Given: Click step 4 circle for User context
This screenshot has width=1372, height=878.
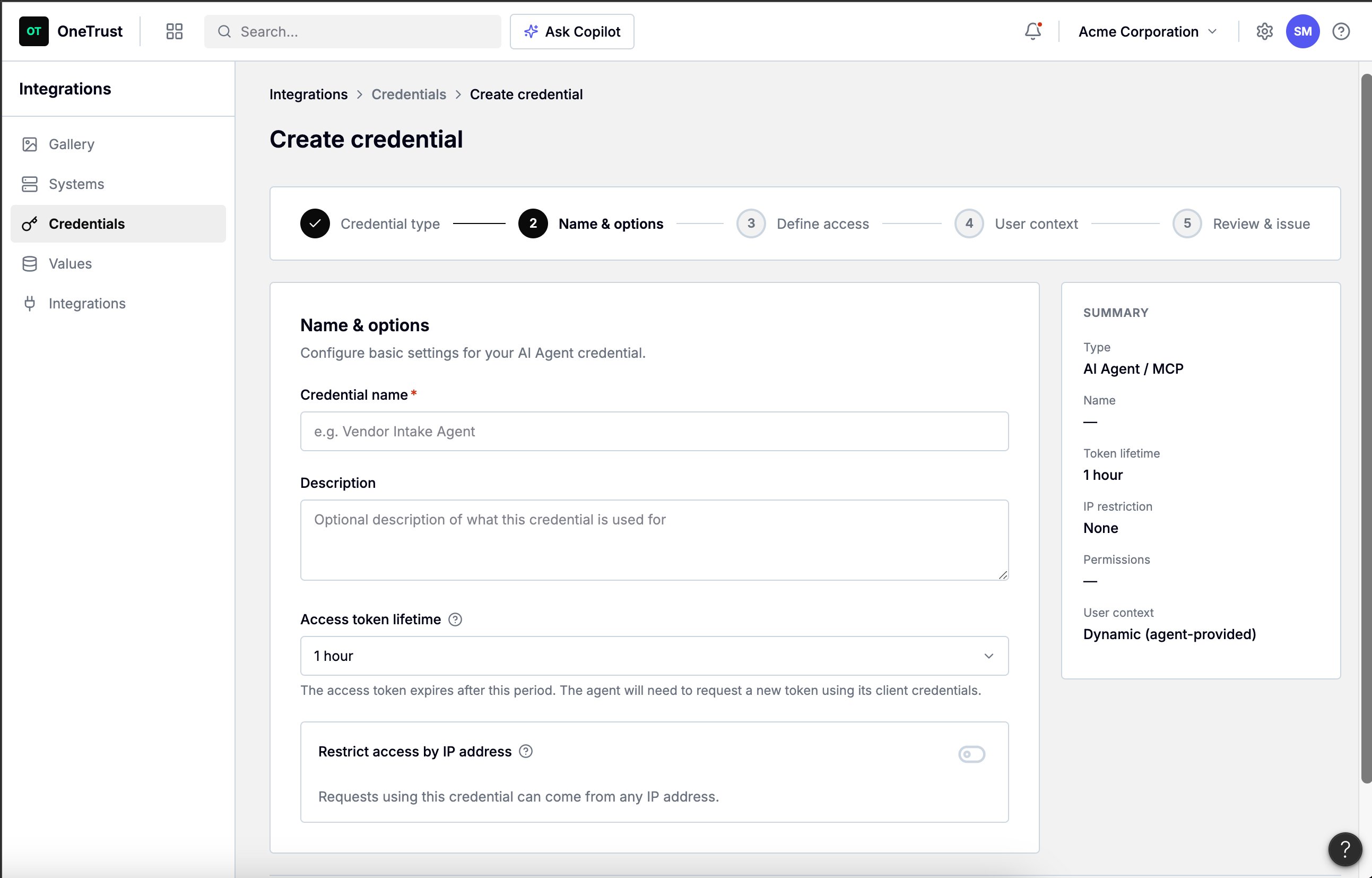Looking at the screenshot, I should (x=969, y=223).
